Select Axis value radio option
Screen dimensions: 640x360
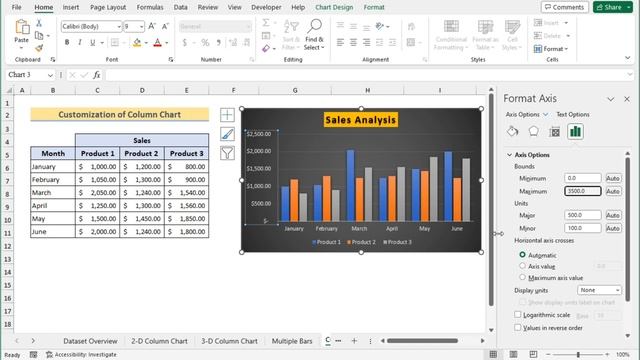[522, 266]
